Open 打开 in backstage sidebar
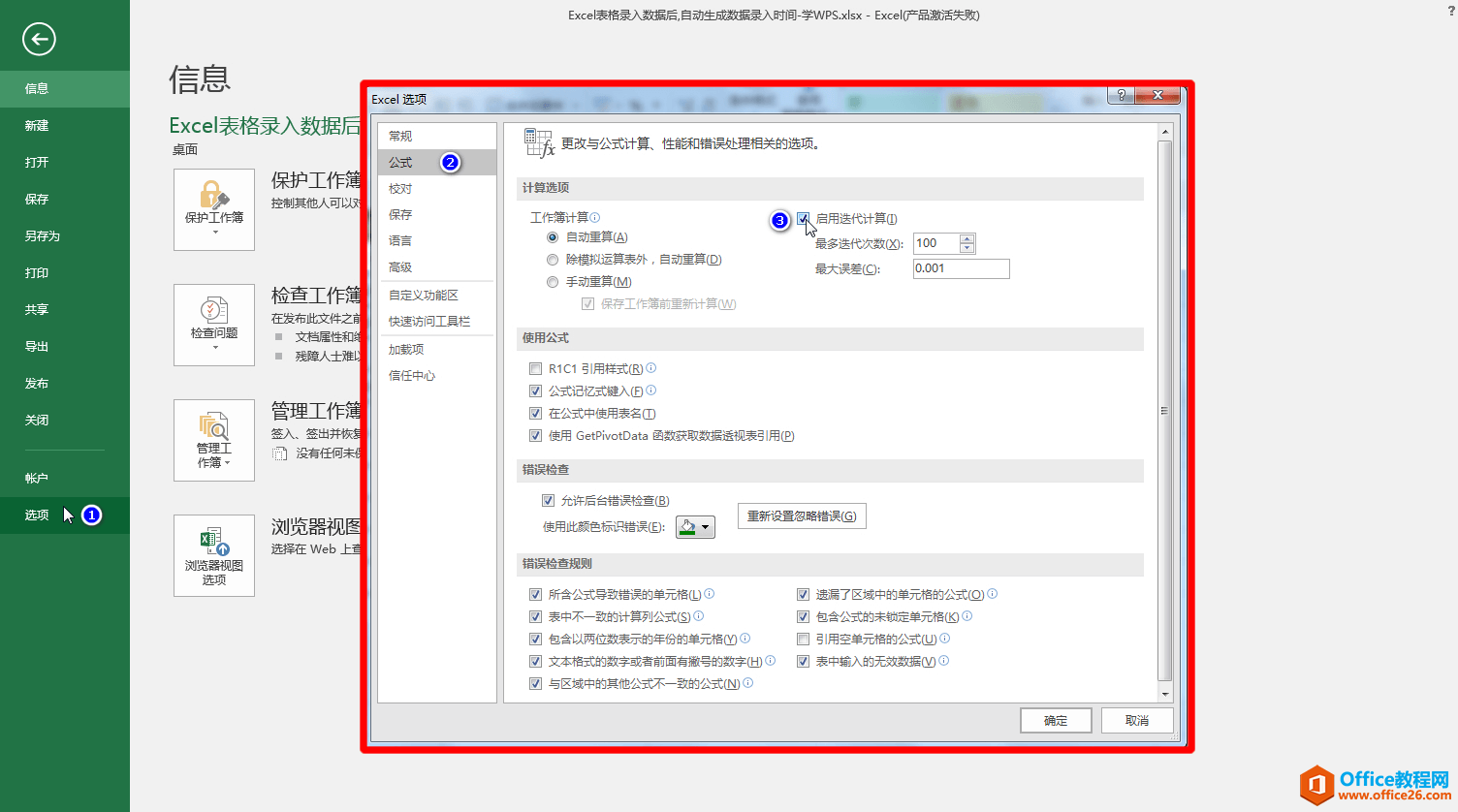Screen dimensions: 1458x812 pos(65,162)
